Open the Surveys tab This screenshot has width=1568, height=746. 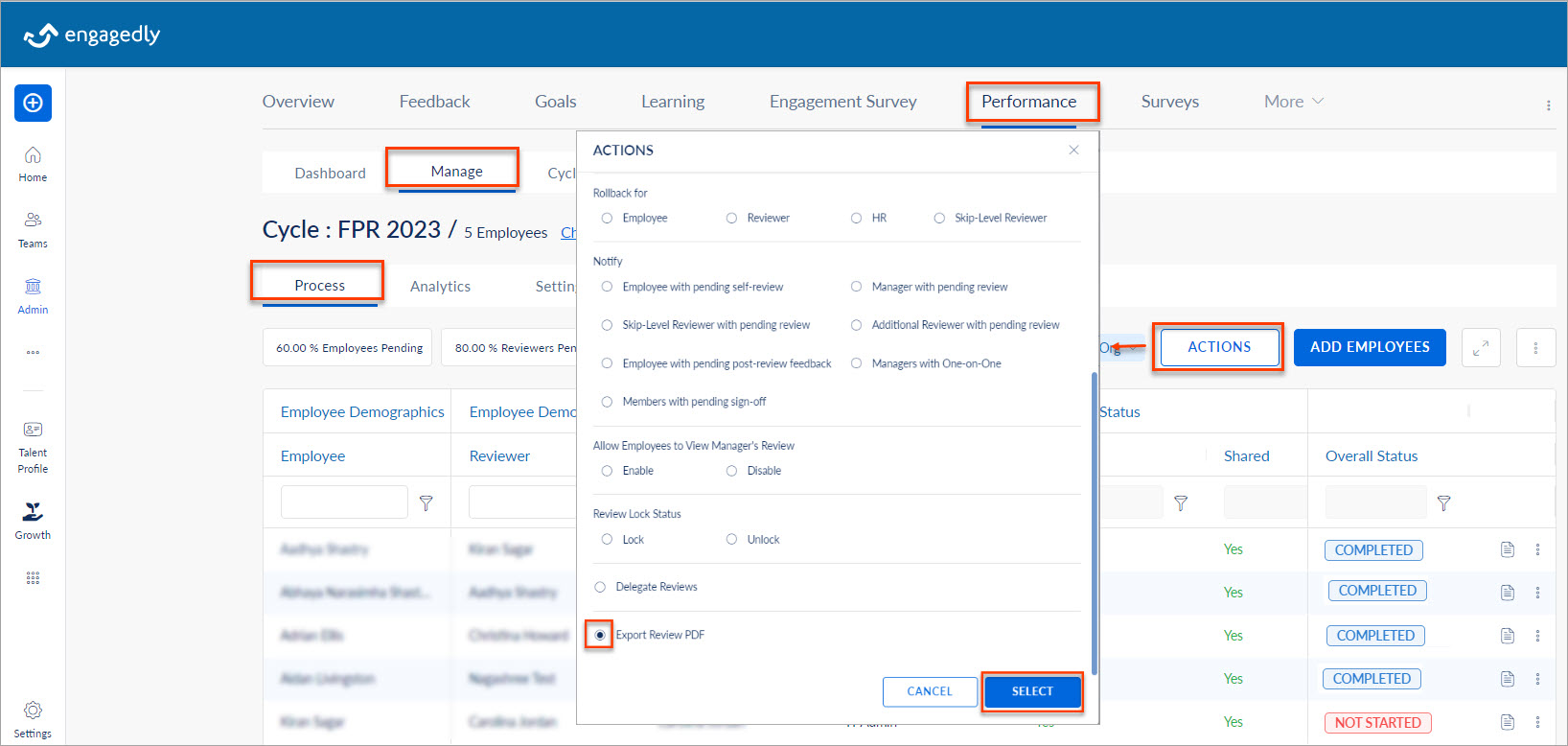coord(1169,102)
